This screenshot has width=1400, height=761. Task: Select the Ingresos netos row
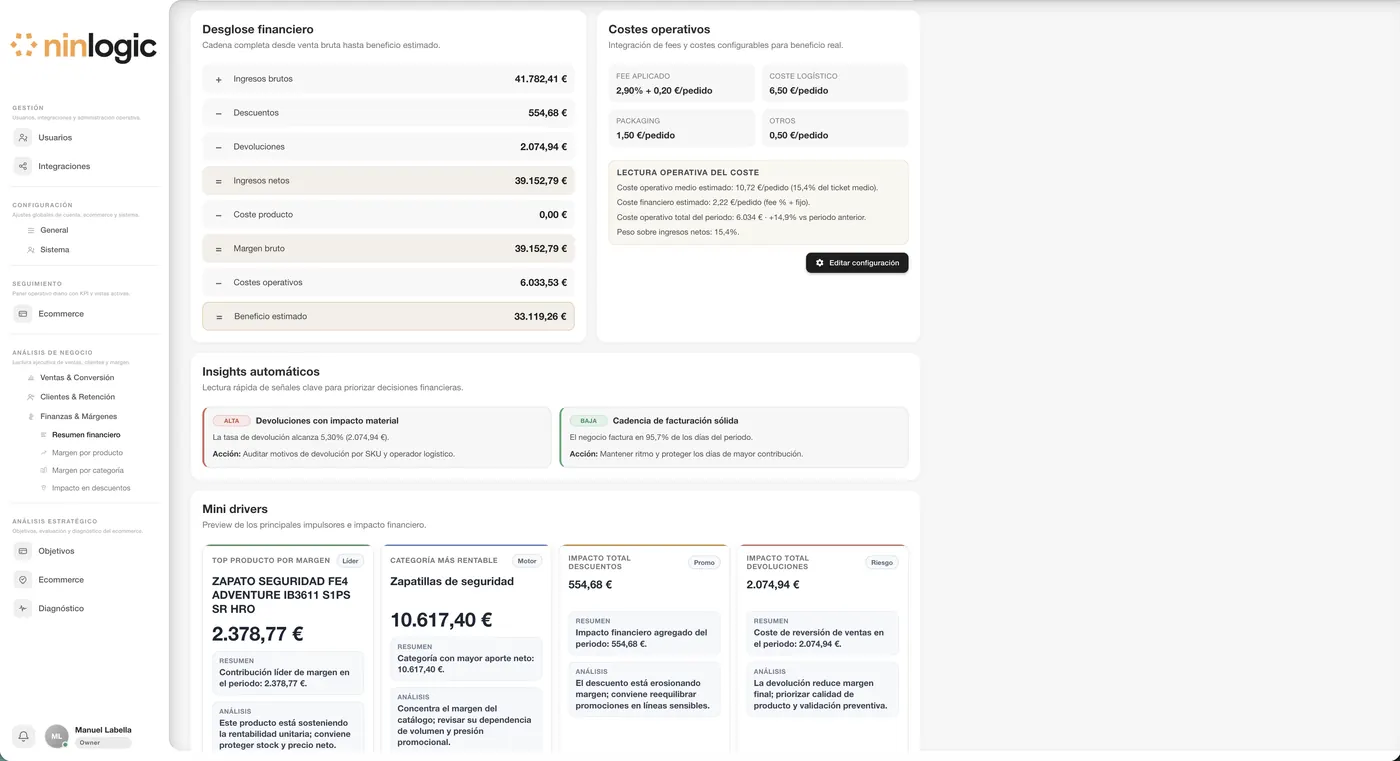[388, 181]
